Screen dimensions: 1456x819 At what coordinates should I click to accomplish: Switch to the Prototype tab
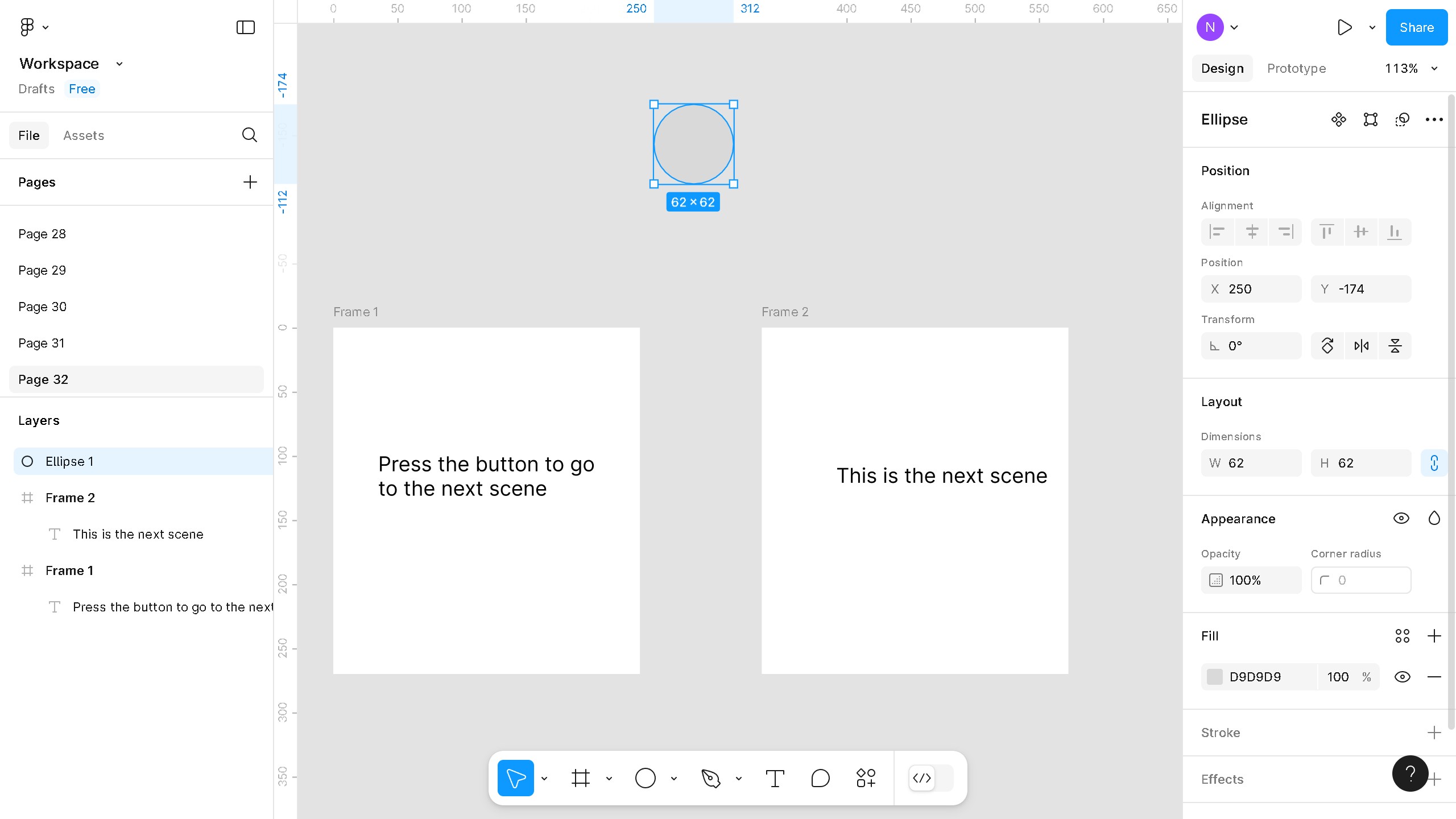click(1296, 68)
